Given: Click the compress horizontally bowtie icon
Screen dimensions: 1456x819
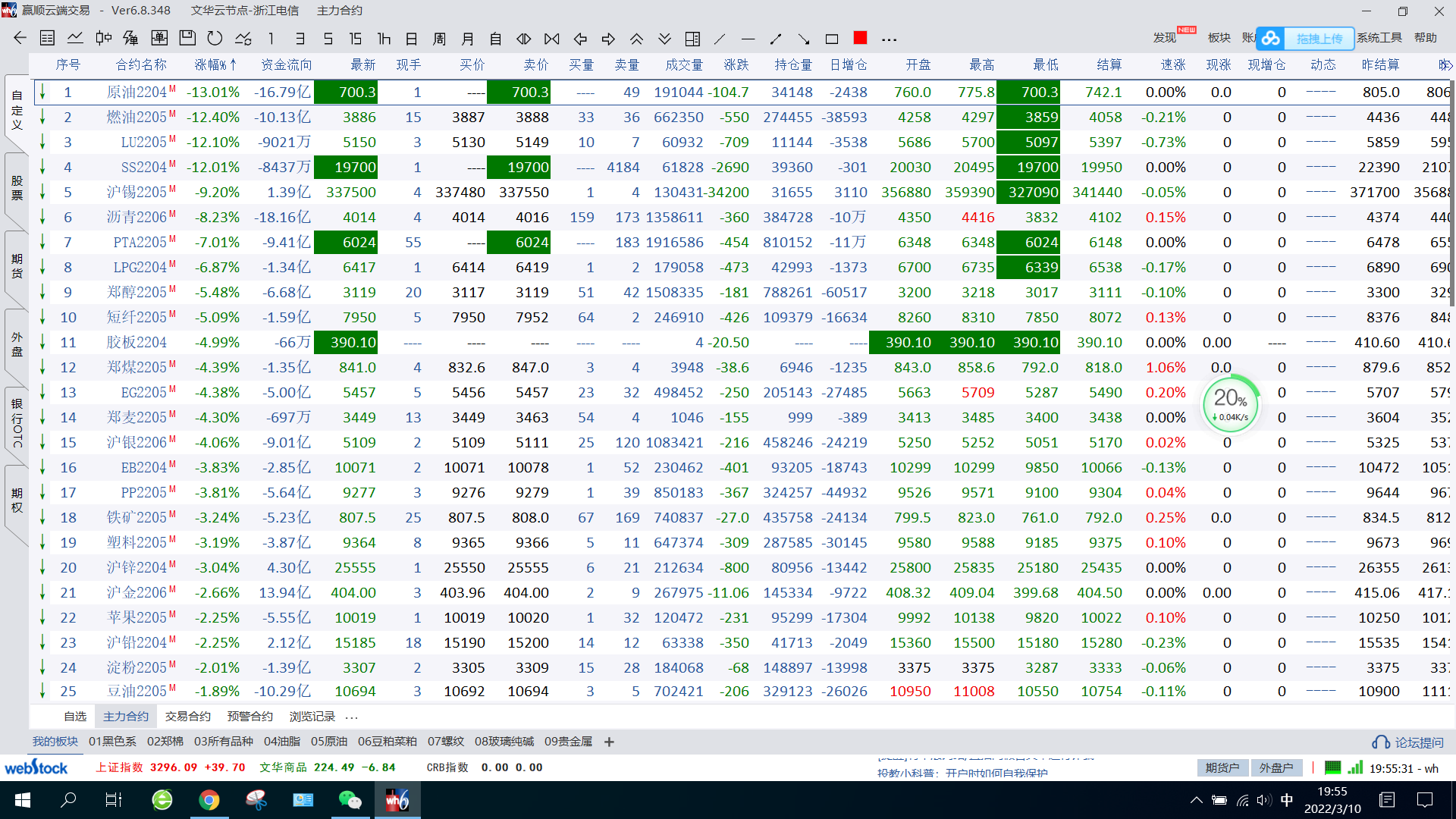Looking at the screenshot, I should point(552,38).
